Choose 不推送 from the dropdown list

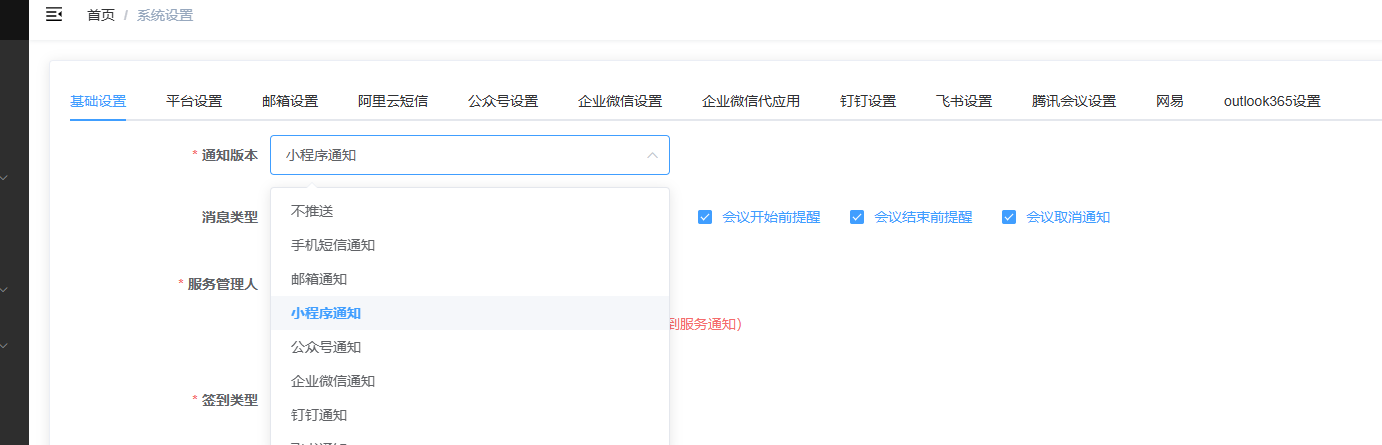312,211
